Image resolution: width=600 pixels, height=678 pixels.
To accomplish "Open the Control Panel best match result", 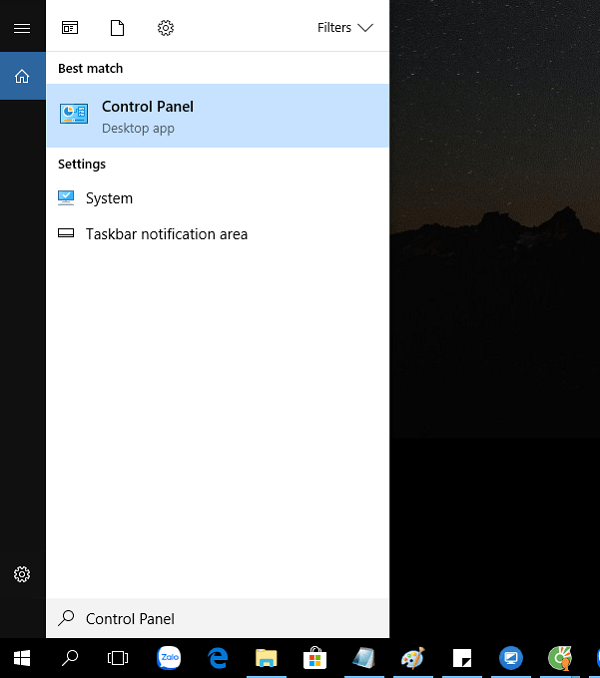I will point(217,116).
